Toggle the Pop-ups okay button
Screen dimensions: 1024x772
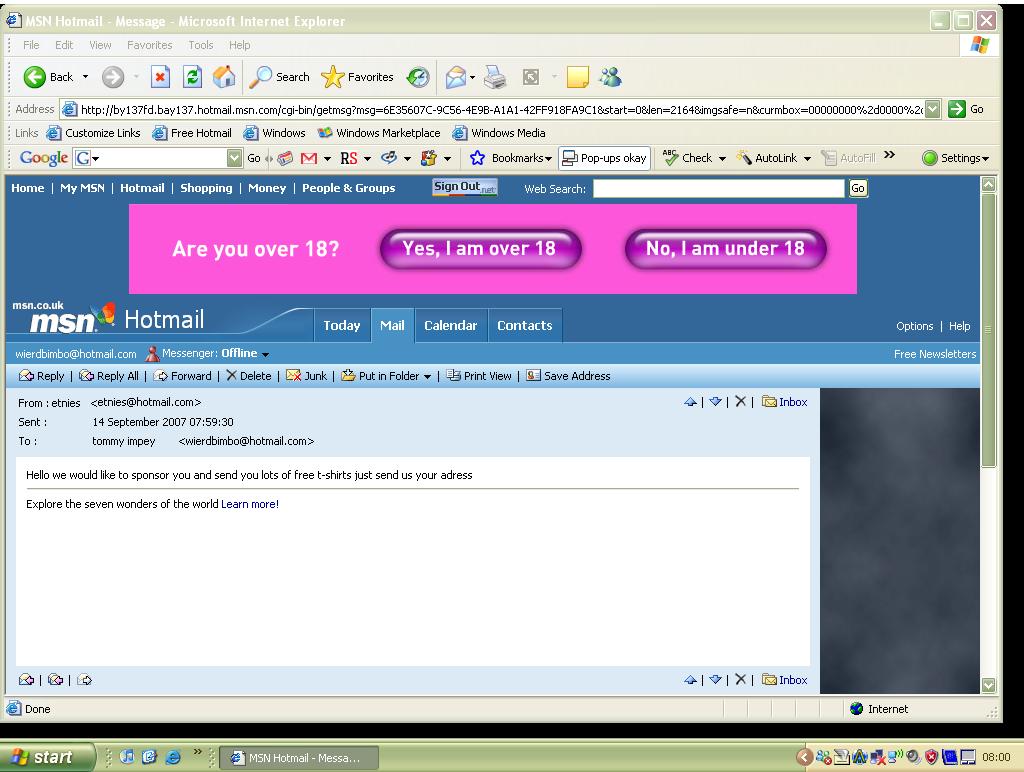tap(604, 158)
